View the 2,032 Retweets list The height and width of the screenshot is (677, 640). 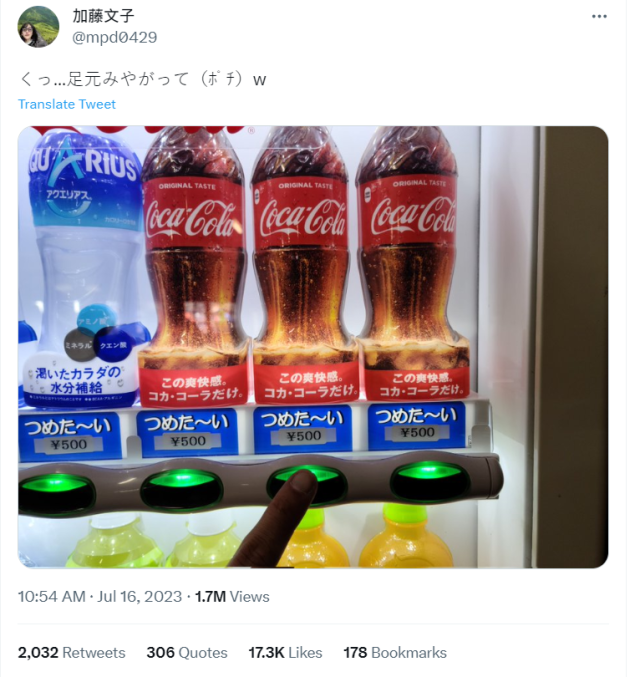[x=72, y=652]
